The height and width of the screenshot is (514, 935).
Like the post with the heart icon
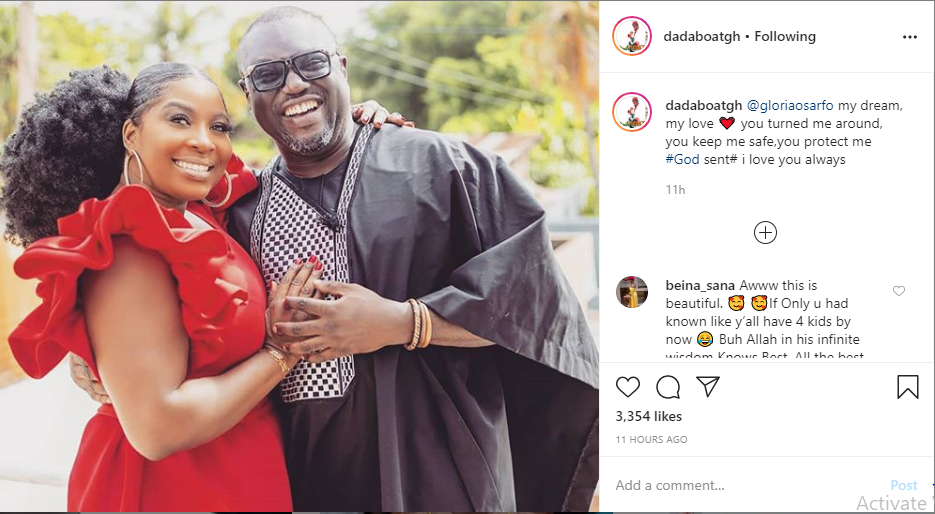pyautogui.click(x=628, y=387)
